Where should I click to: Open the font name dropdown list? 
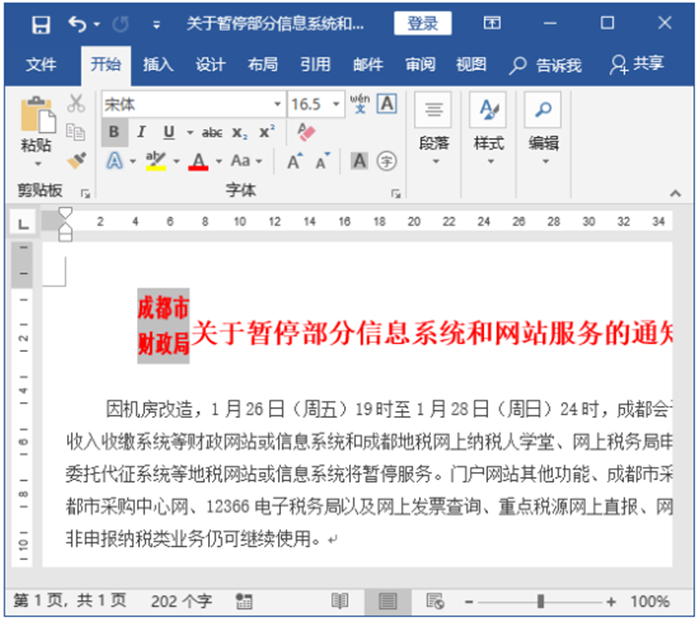point(278,104)
